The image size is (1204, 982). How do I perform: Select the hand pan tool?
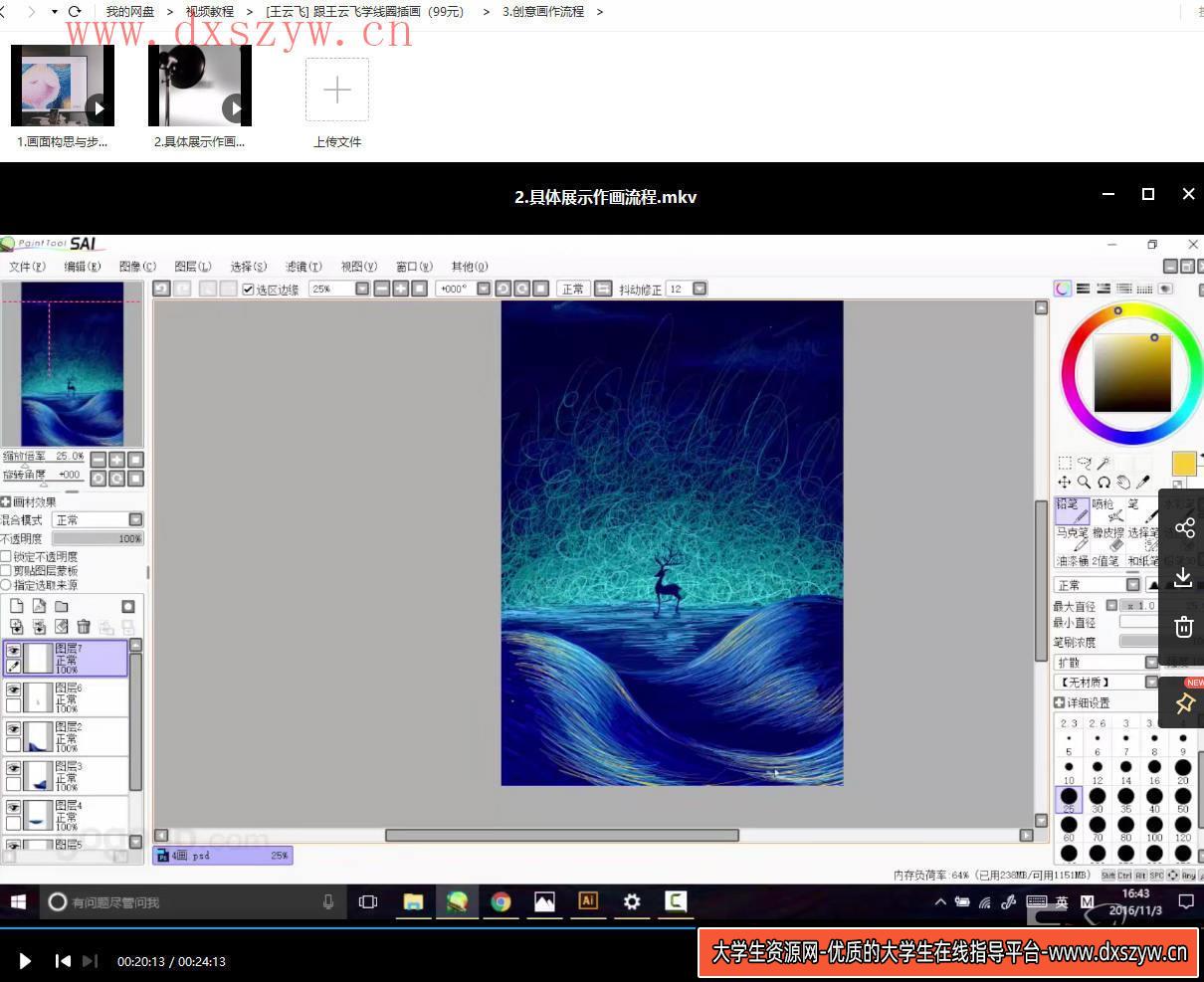click(x=1124, y=483)
